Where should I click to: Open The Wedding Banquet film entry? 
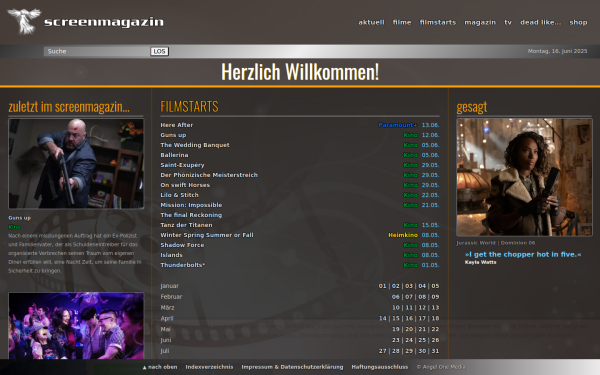coord(195,145)
